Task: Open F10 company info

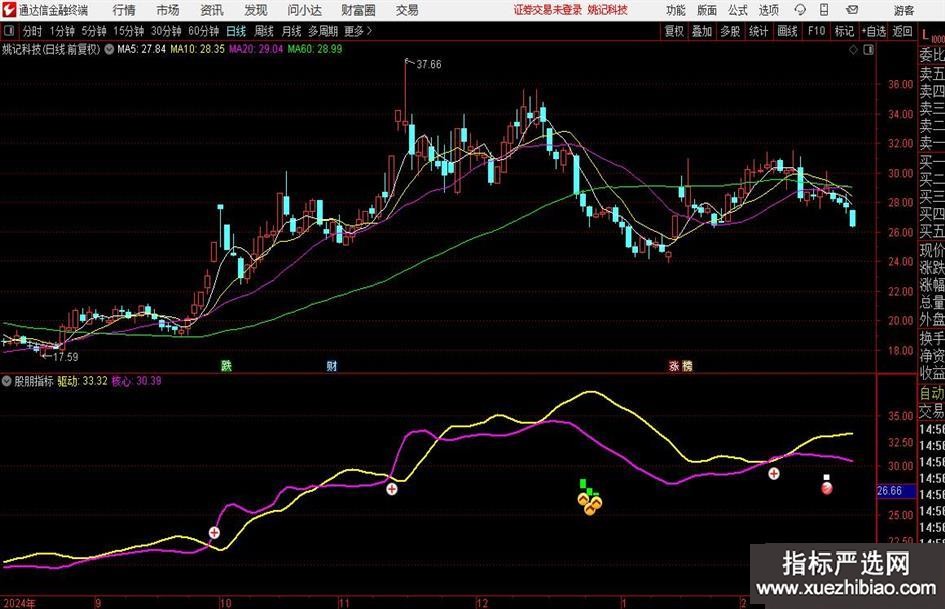Action: tap(817, 31)
